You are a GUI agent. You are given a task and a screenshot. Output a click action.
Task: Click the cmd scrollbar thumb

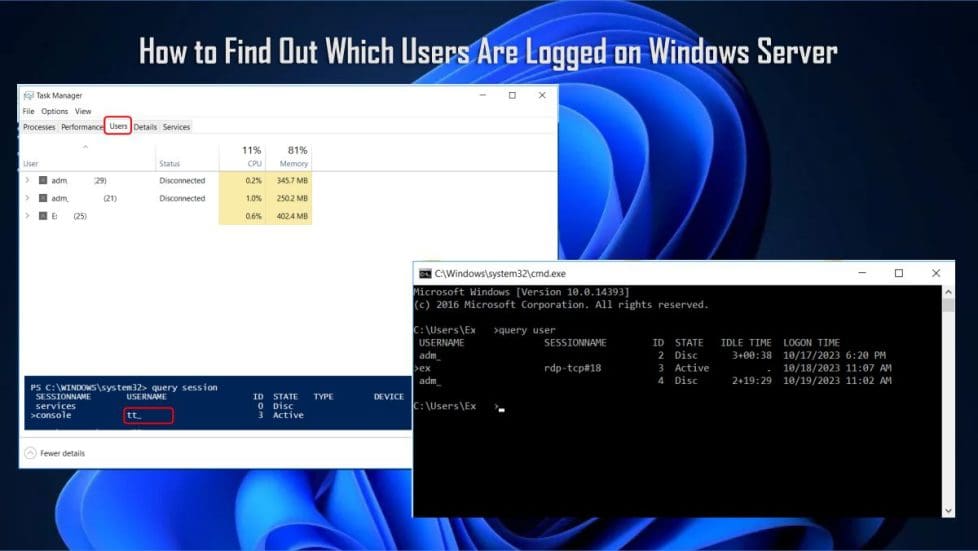pos(948,305)
